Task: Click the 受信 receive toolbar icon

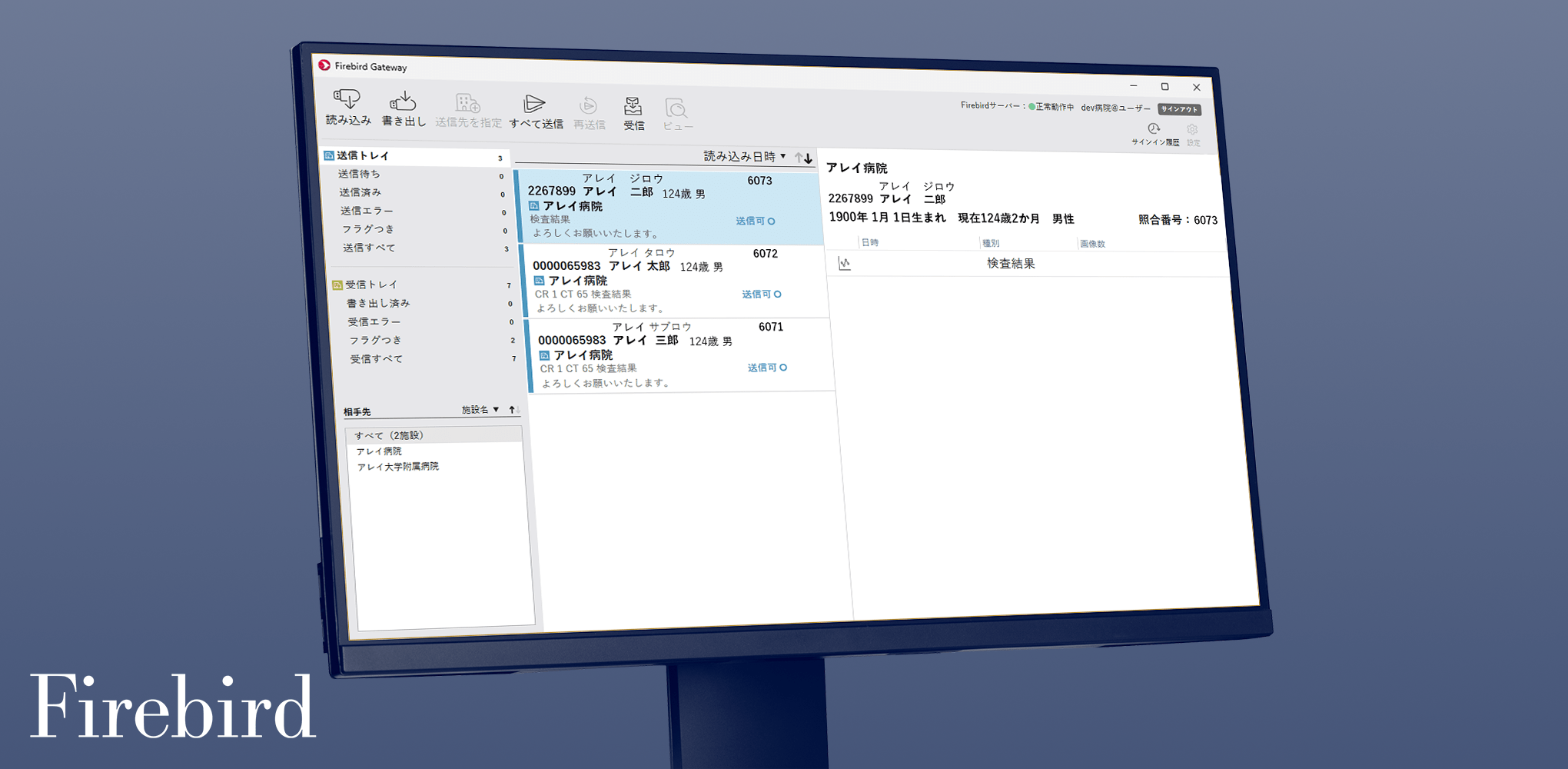Action: 633,107
